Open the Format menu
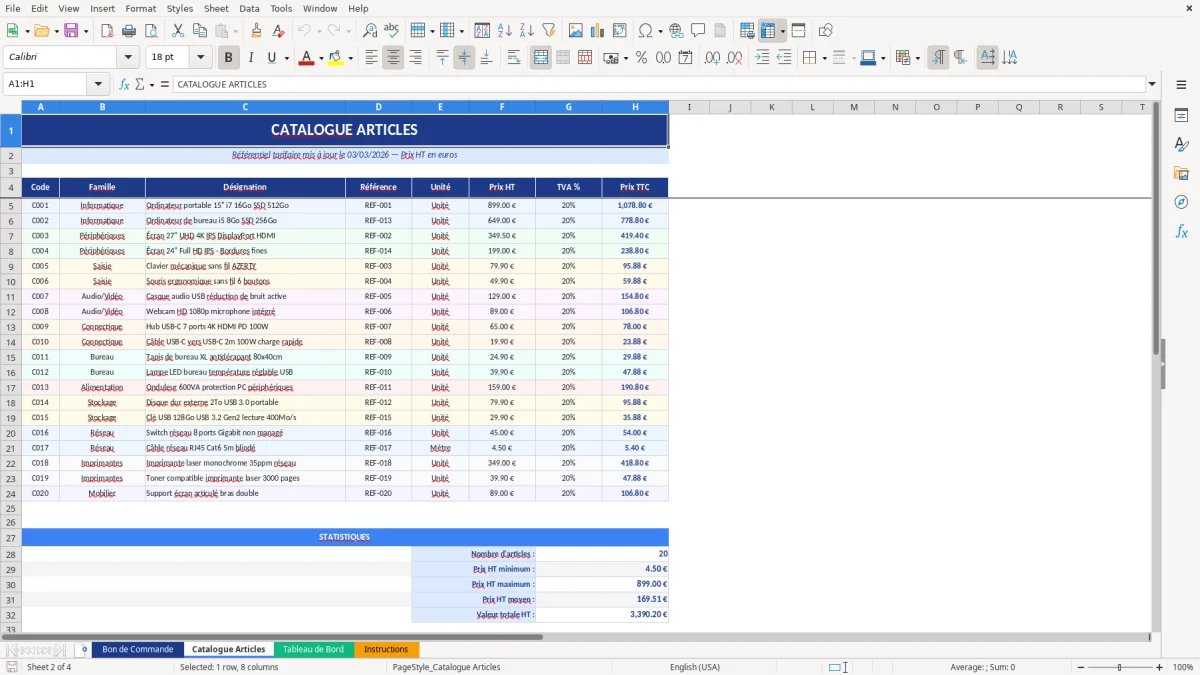Screen dimensions: 1200x675 click(140, 8)
